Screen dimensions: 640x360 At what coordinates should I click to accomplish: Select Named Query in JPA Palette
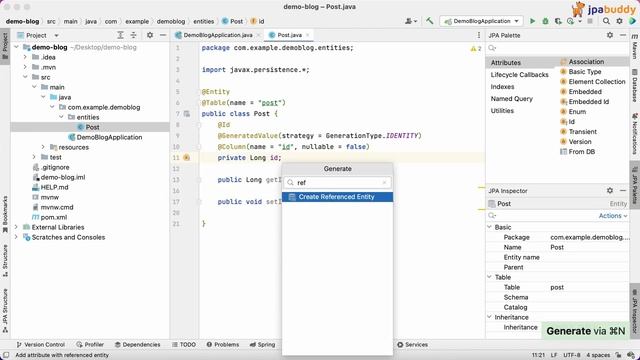tap(511, 99)
